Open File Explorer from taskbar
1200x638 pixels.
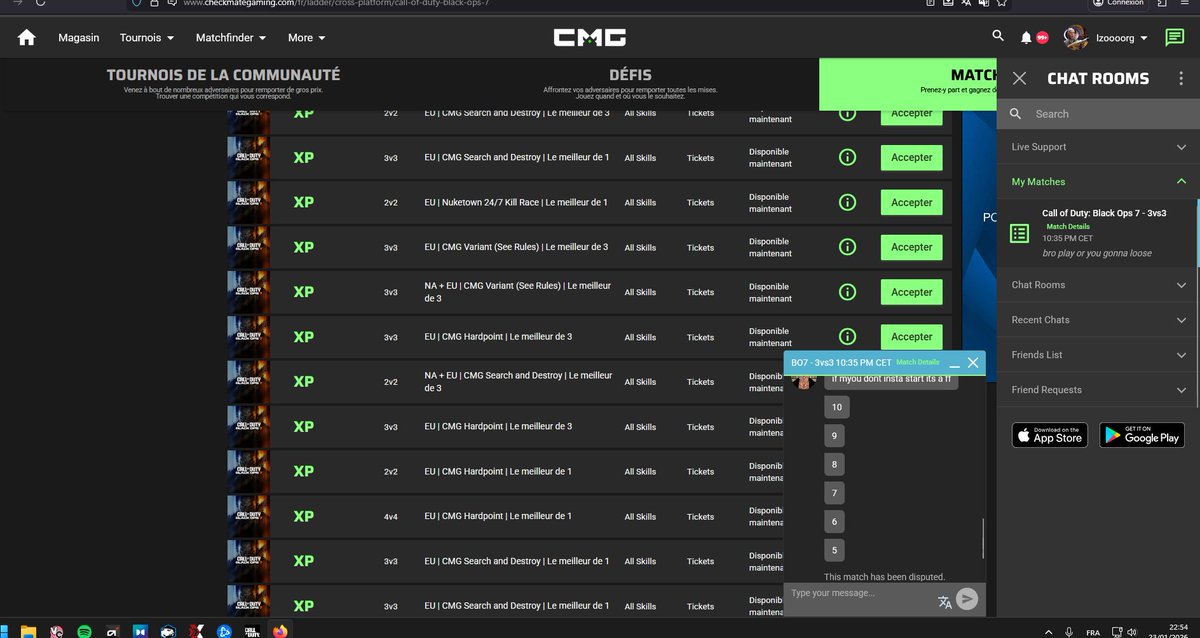tap(29, 632)
